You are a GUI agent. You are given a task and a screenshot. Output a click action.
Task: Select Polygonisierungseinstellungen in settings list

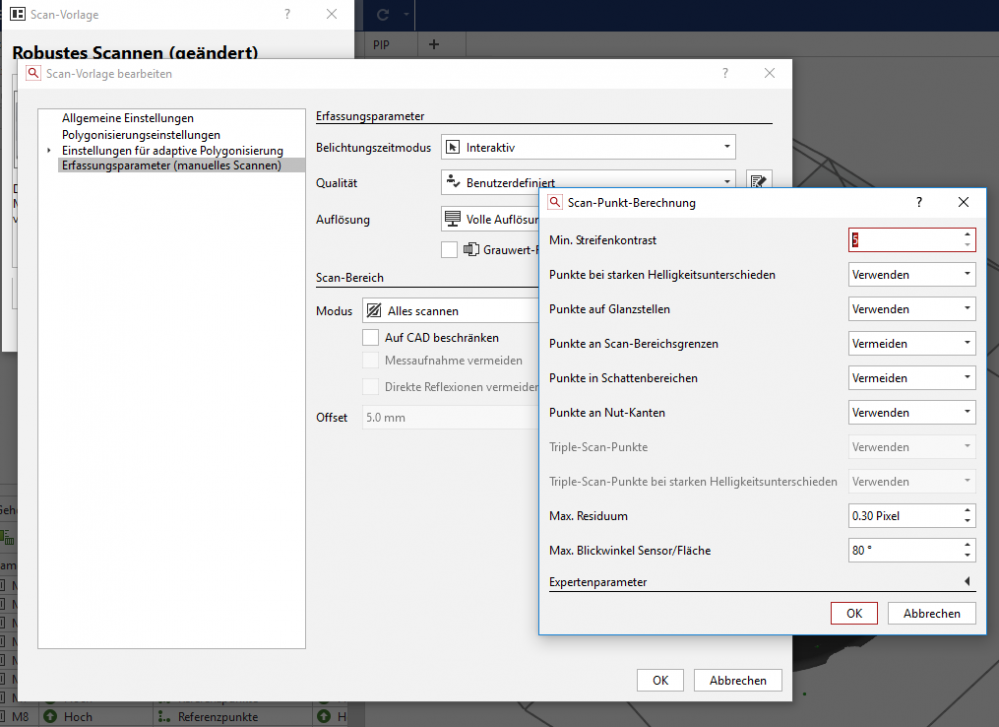click(141, 134)
